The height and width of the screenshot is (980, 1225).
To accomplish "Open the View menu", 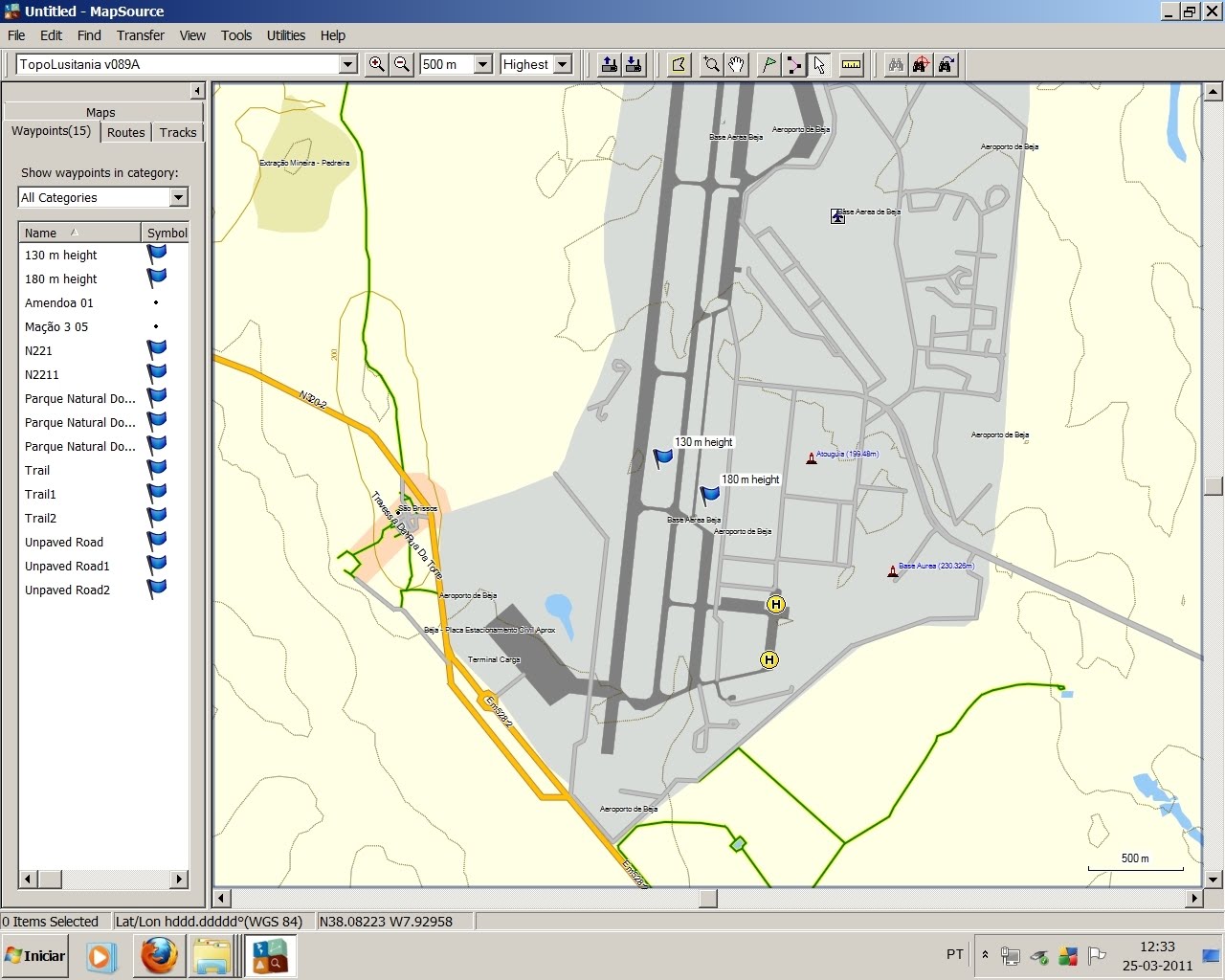I will click(x=192, y=35).
